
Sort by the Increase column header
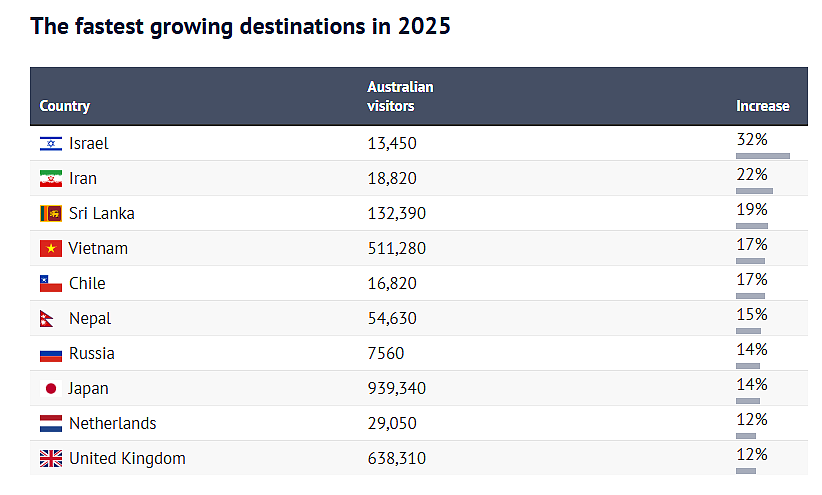pos(762,106)
